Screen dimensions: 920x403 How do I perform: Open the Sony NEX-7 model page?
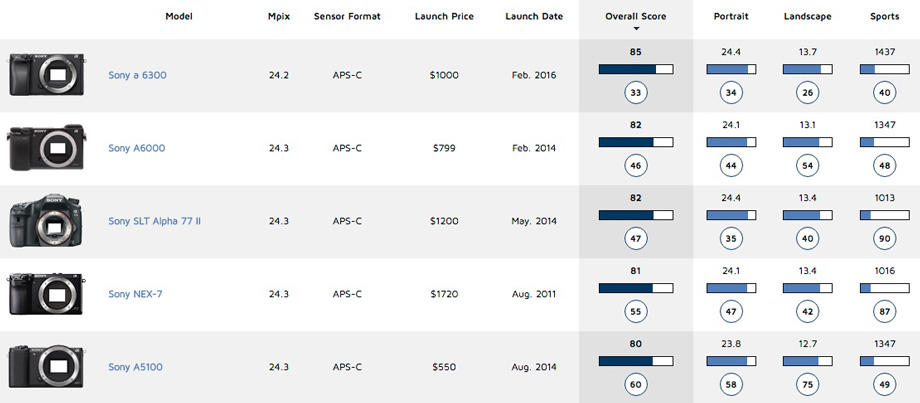pyautogui.click(x=135, y=294)
